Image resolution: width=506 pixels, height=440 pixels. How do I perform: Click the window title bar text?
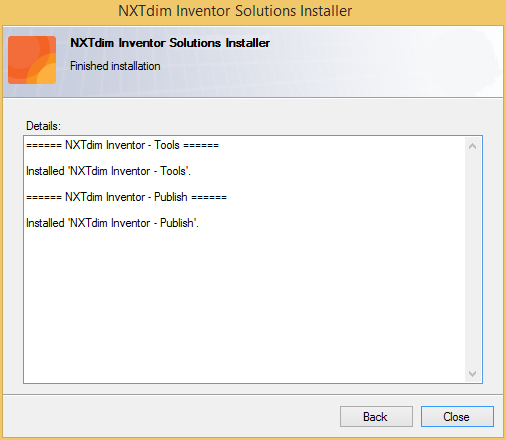[x=235, y=11]
